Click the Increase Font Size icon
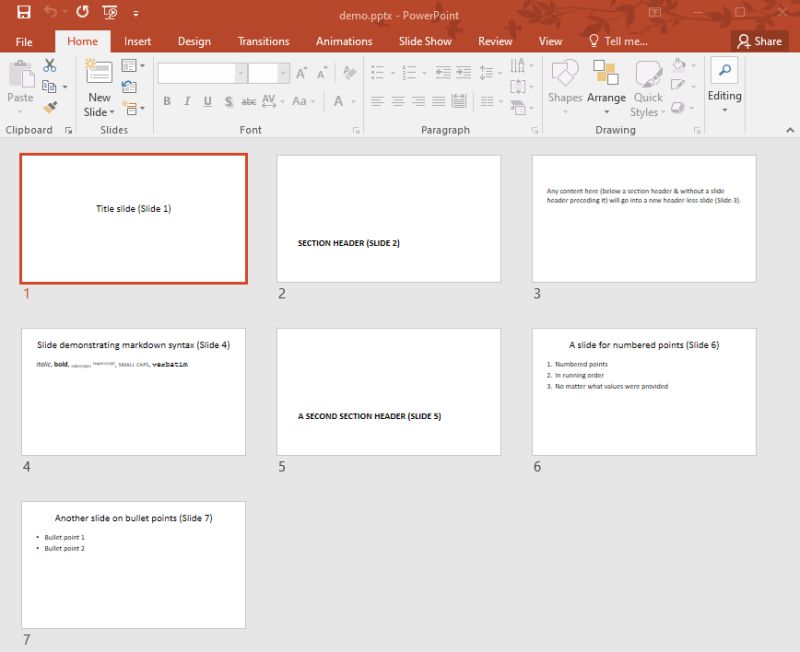This screenshot has height=652, width=800. coord(301,73)
